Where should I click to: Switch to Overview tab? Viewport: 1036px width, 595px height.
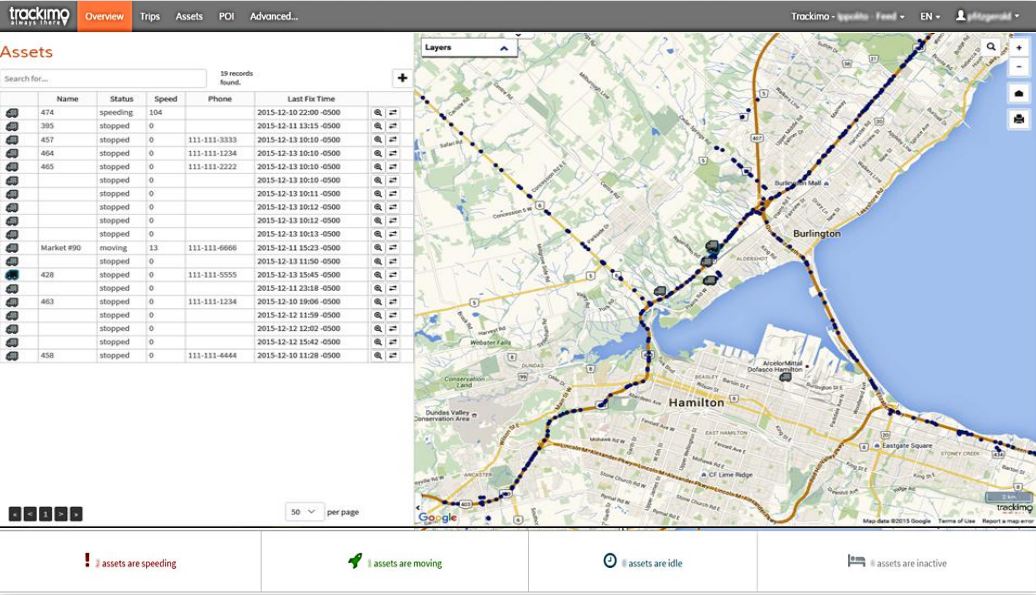(104, 16)
